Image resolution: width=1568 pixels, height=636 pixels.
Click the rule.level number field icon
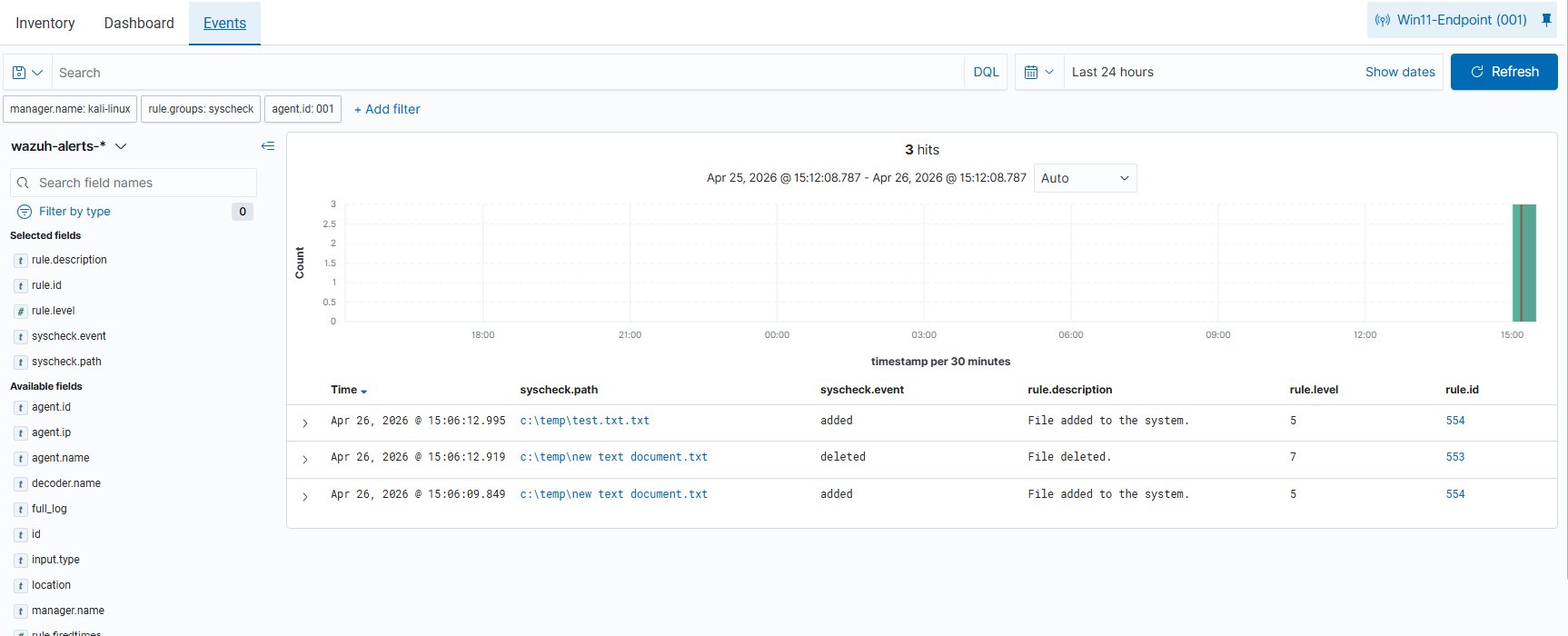point(21,312)
